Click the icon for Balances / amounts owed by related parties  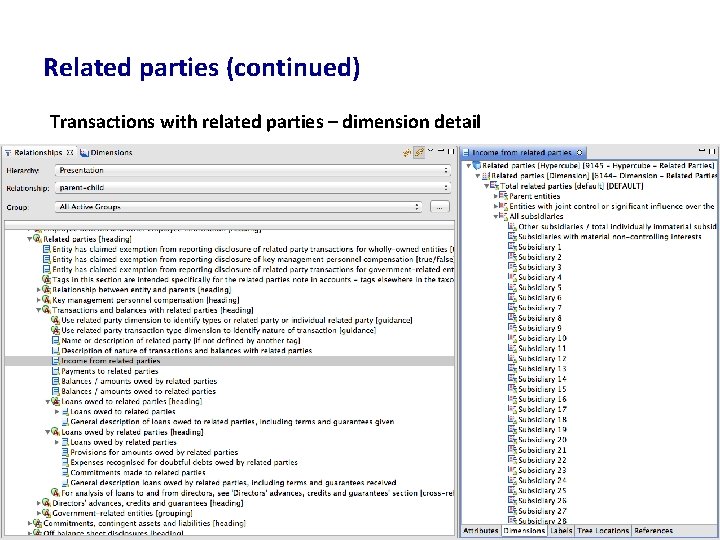click(56, 381)
